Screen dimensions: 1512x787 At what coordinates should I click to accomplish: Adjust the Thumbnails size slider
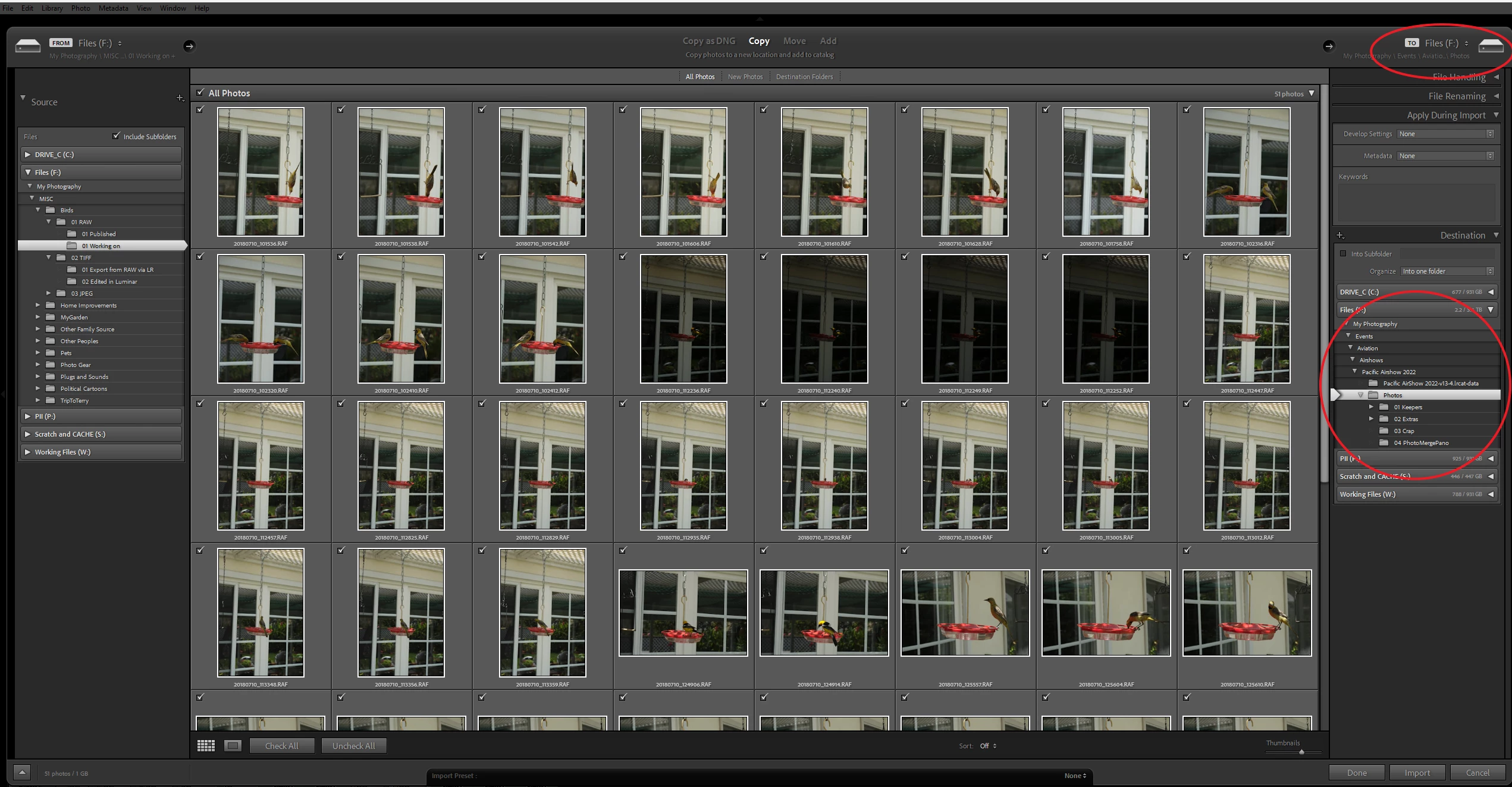point(1301,752)
